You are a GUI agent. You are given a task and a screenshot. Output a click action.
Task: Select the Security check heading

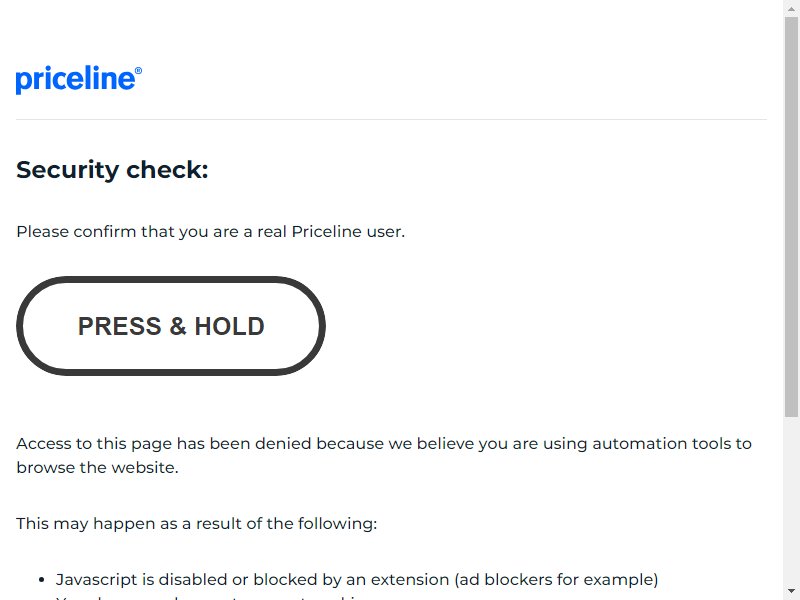(x=112, y=170)
